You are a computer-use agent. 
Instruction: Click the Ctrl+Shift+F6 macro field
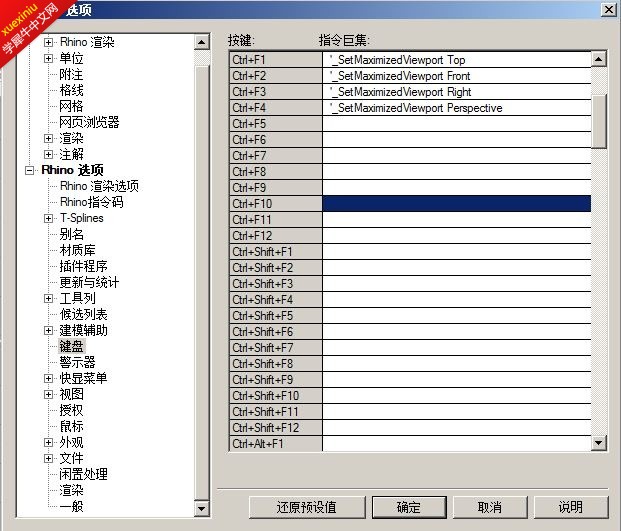(x=457, y=332)
